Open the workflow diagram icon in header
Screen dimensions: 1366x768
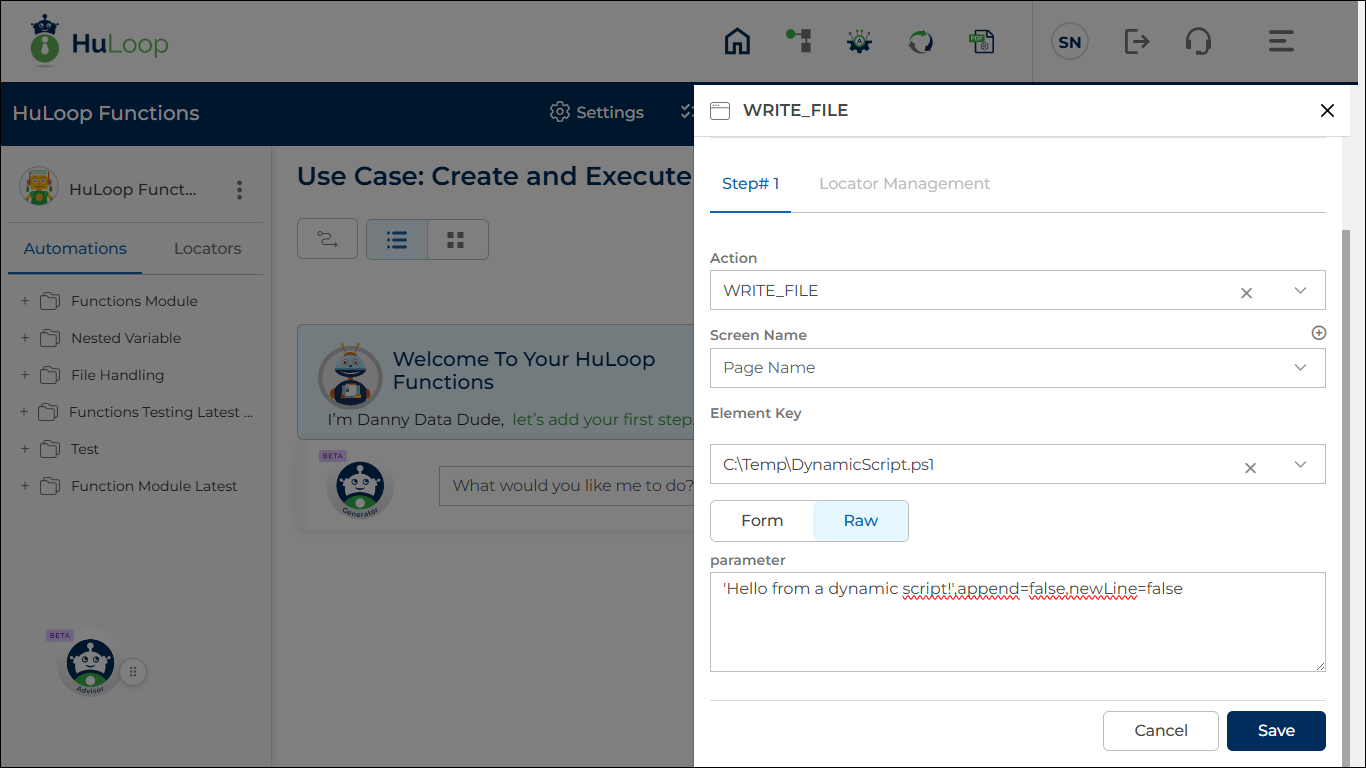tap(798, 41)
